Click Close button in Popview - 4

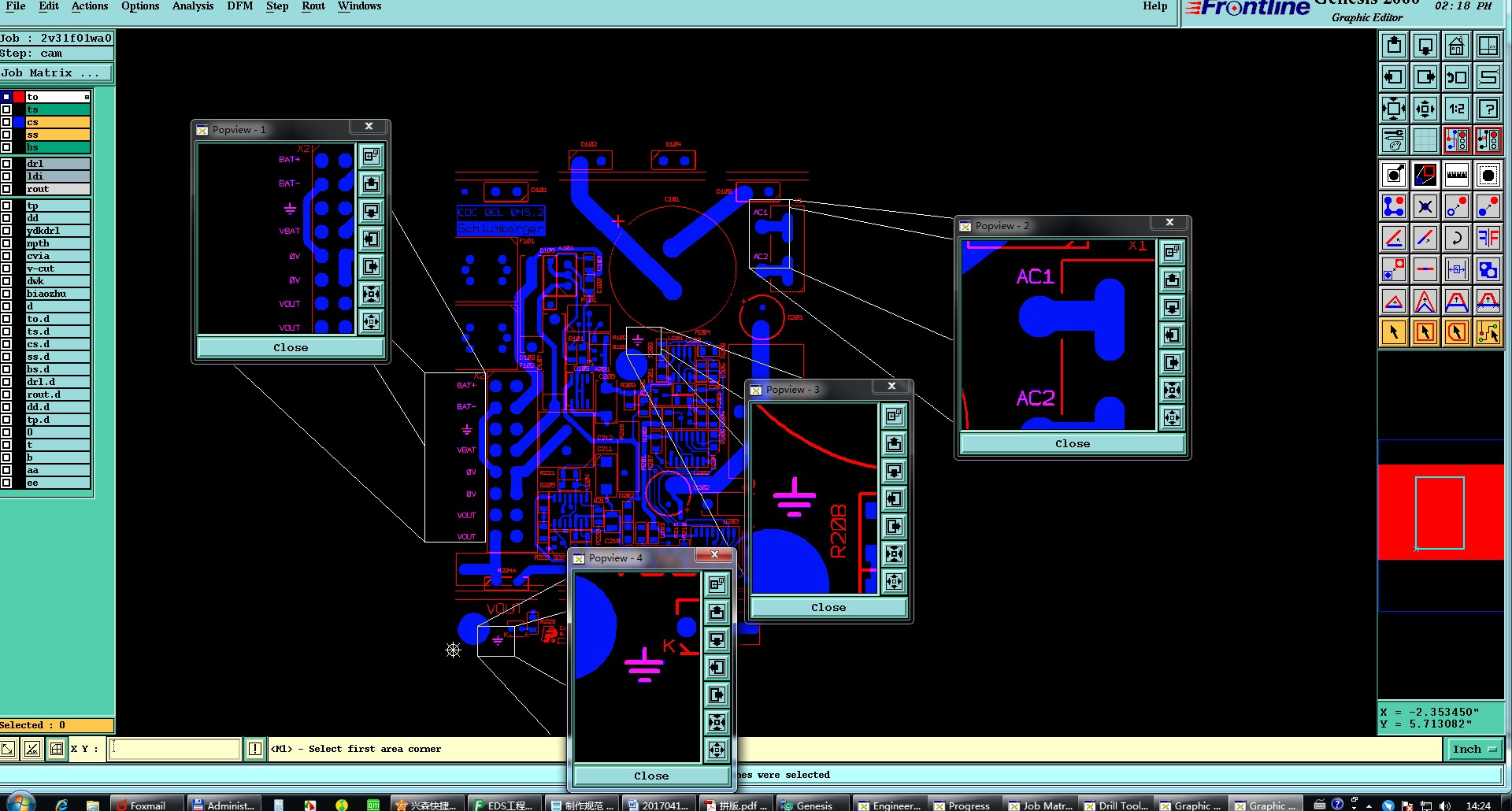tap(651, 776)
